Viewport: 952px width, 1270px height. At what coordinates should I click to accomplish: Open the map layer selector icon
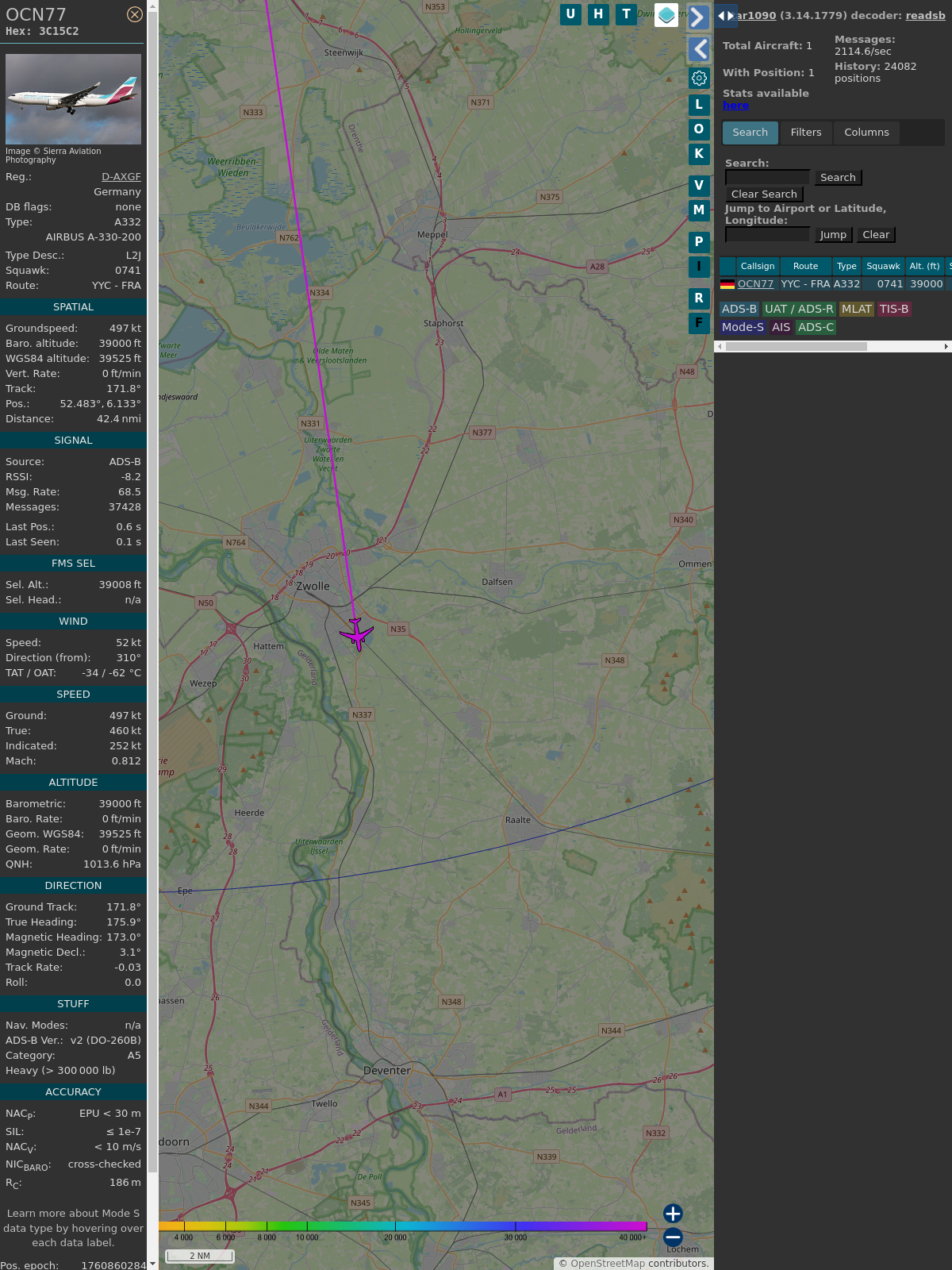(666, 15)
